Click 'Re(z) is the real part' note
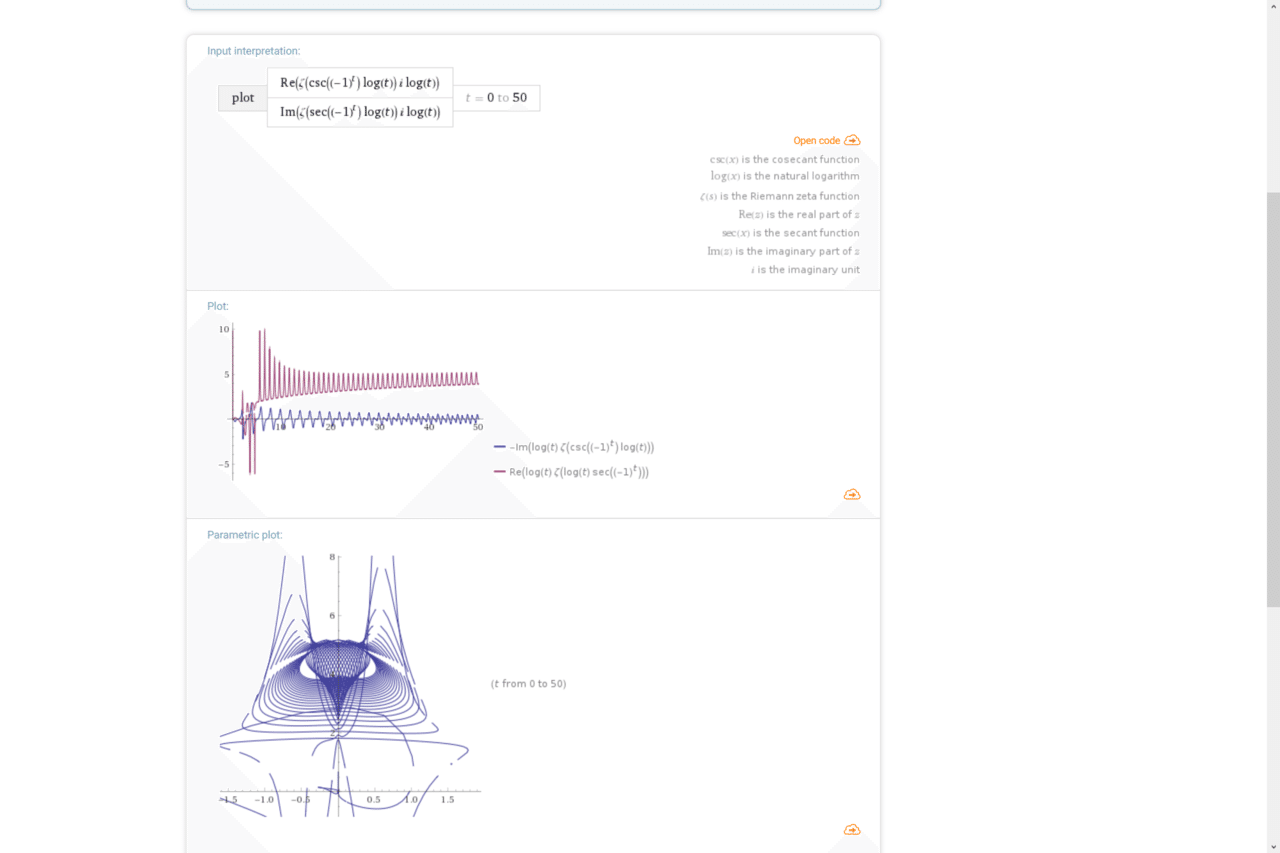This screenshot has width=1280, height=853. tap(799, 215)
